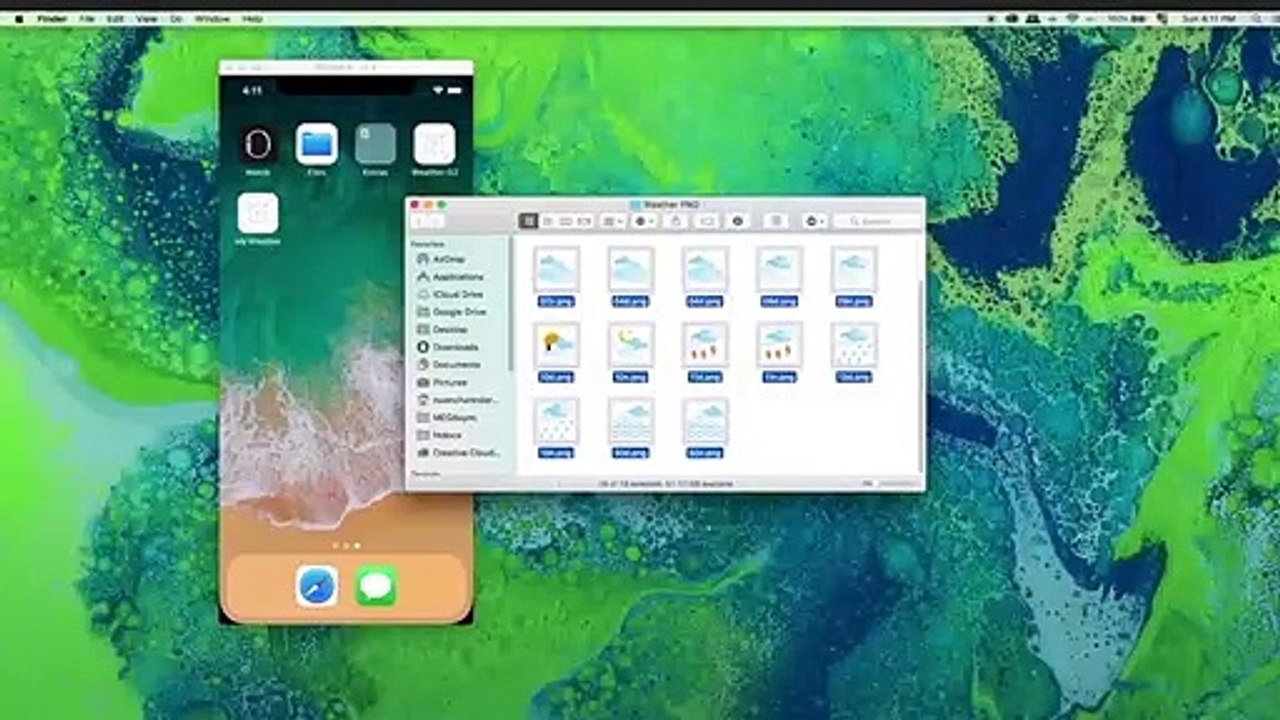The image size is (1280, 720).
Task: Select the moon-and-cloud weather thumbnail
Action: pyautogui.click(x=631, y=345)
